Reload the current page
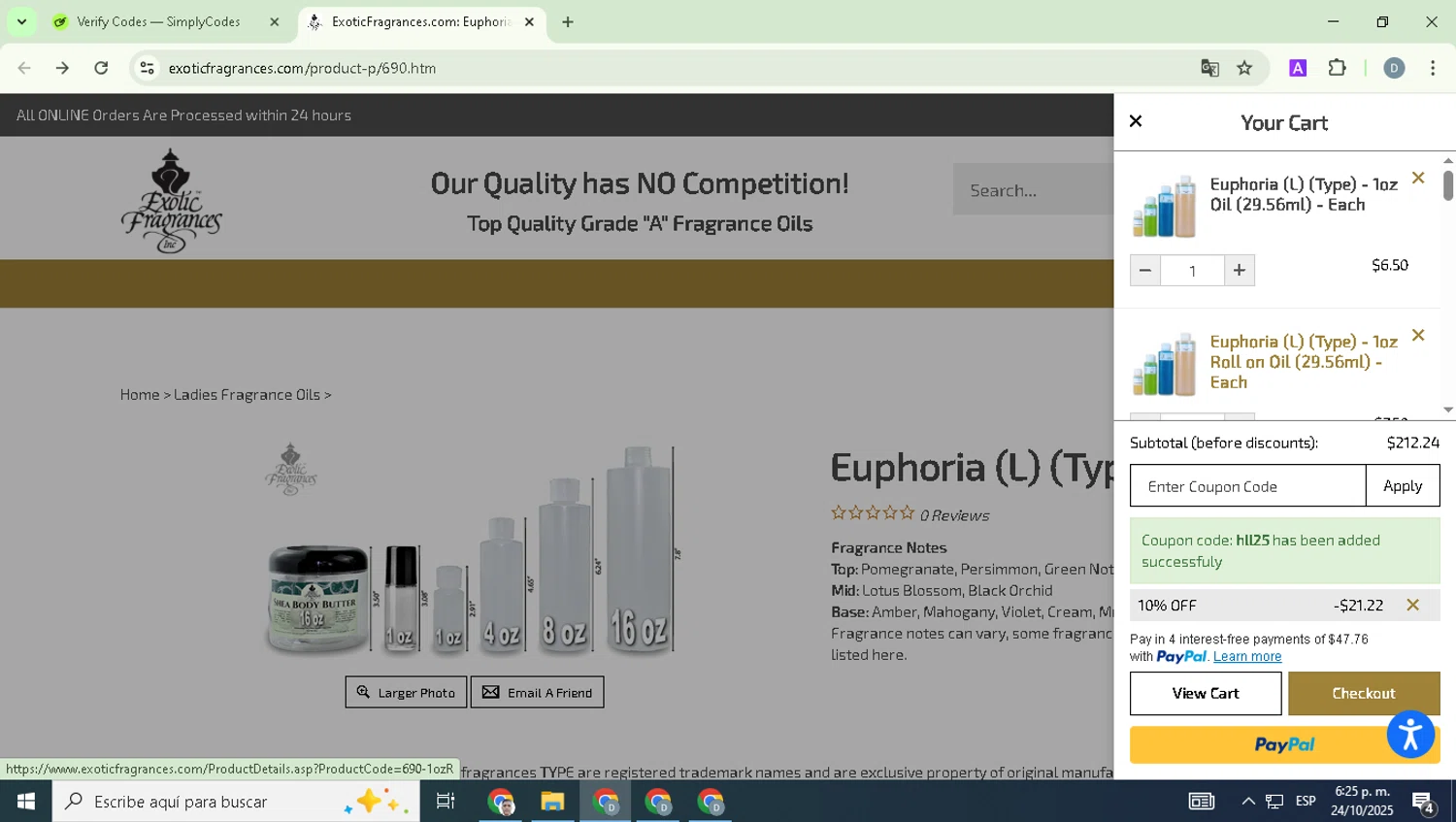 (101, 68)
